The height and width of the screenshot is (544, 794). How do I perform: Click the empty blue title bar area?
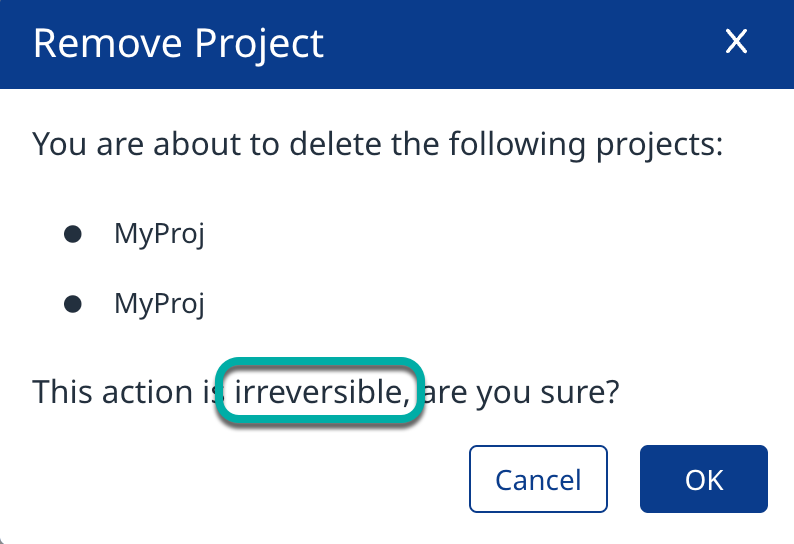tap(520, 44)
